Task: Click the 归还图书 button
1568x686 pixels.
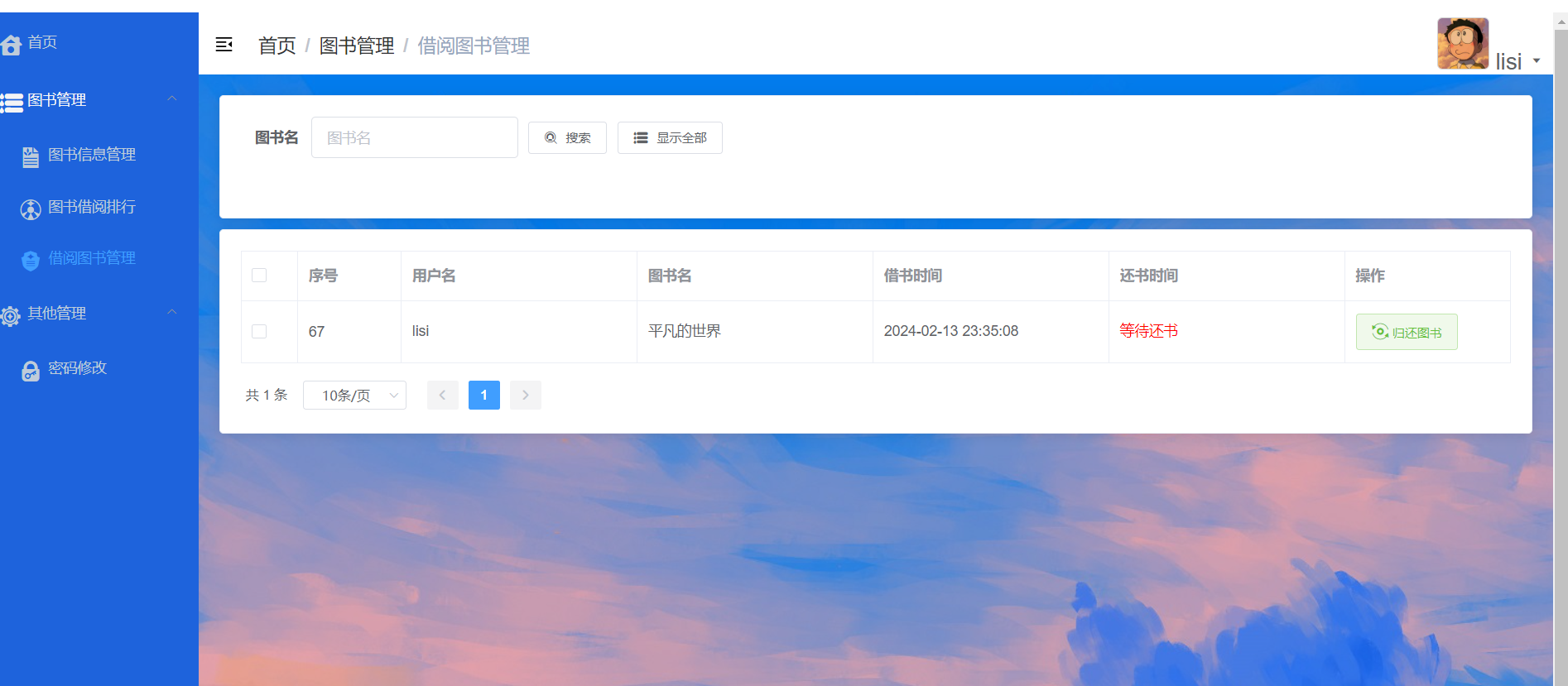Action: (x=1407, y=332)
